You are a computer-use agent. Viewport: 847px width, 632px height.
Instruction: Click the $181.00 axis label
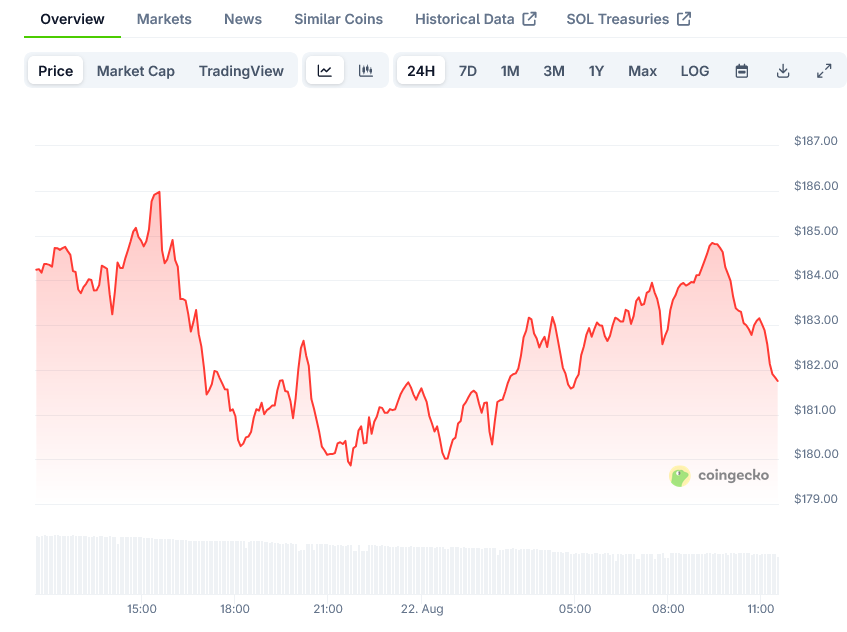click(x=815, y=409)
